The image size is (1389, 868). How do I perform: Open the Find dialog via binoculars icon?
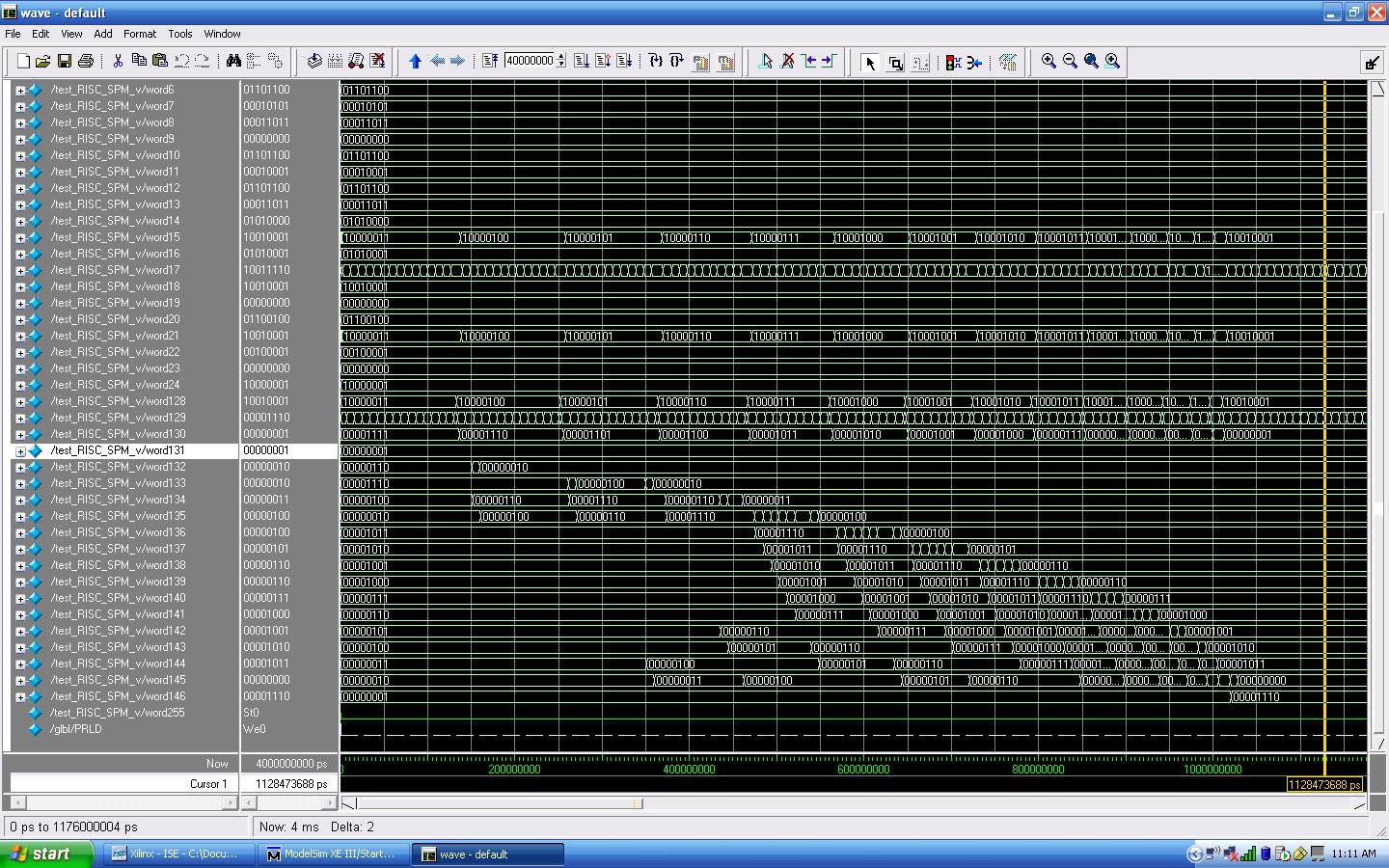pos(231,61)
